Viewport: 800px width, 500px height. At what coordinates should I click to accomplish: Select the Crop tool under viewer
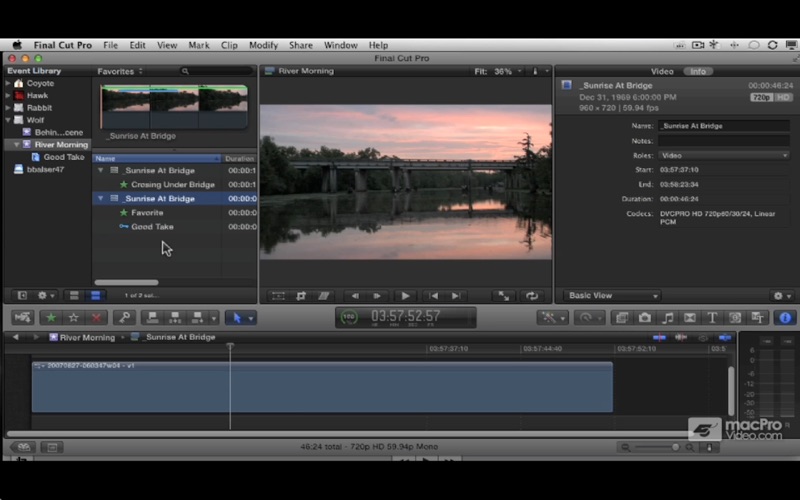click(x=301, y=295)
